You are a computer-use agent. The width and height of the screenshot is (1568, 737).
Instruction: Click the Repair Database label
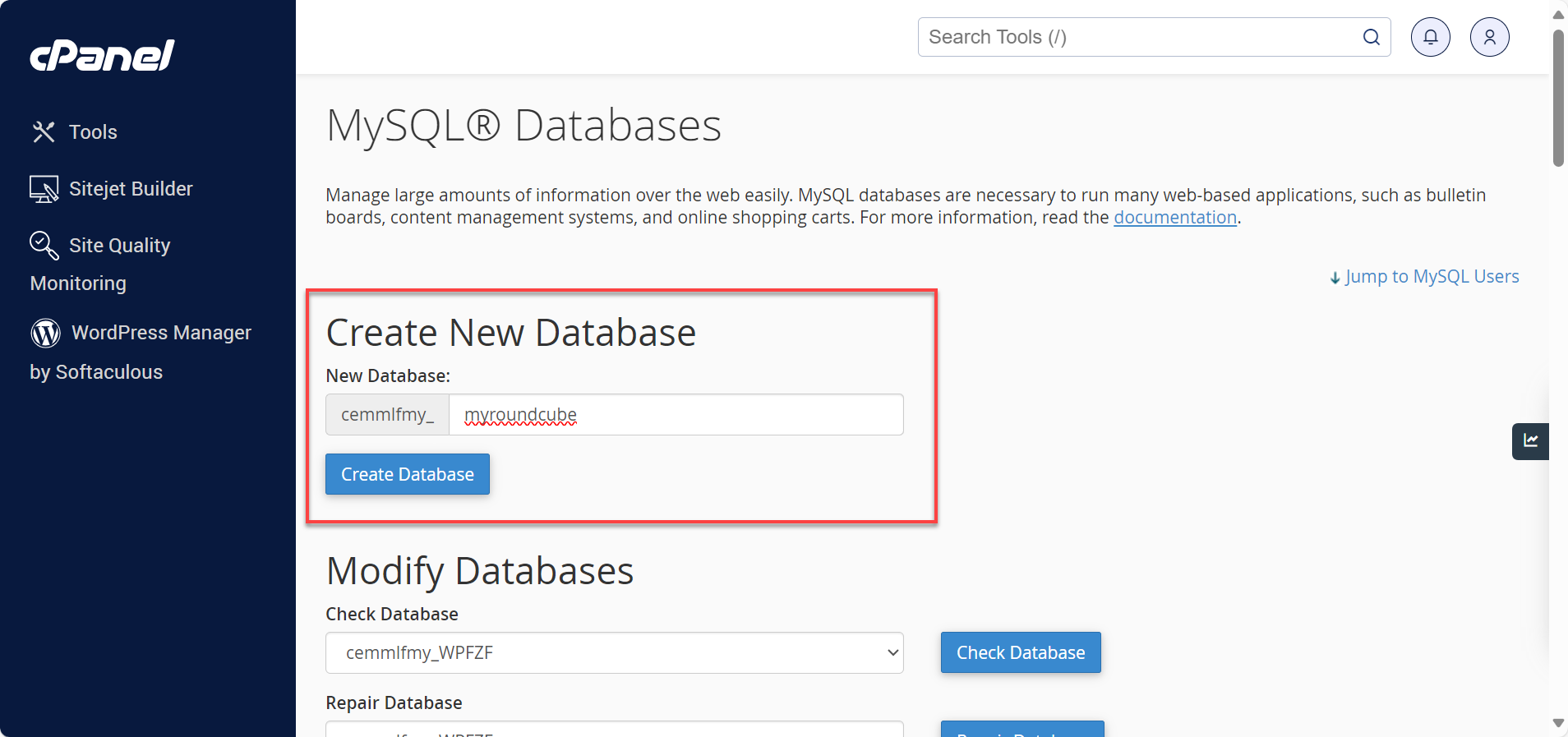click(x=394, y=702)
